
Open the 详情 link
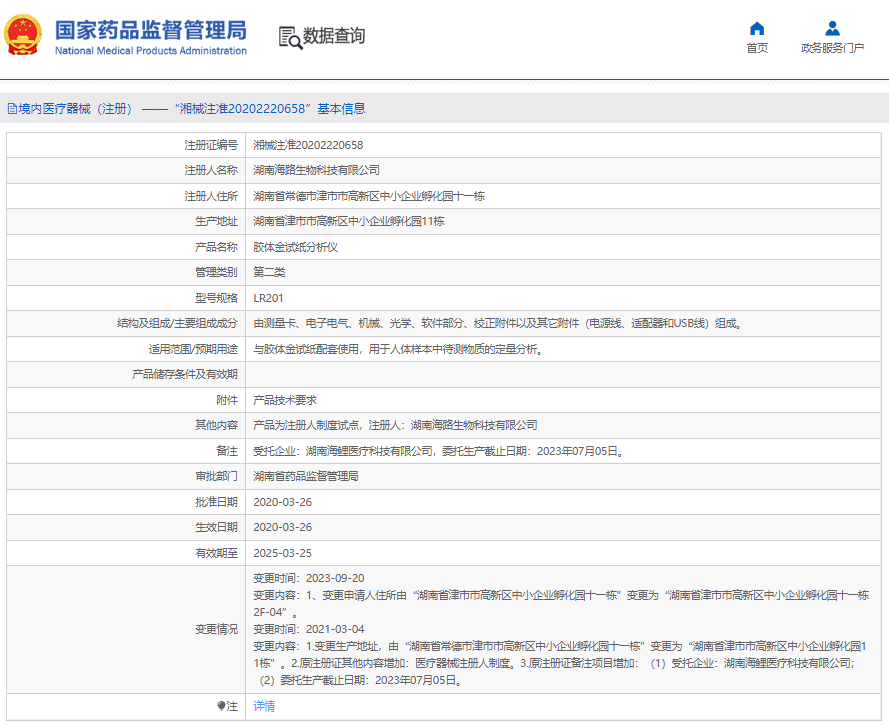(264, 706)
